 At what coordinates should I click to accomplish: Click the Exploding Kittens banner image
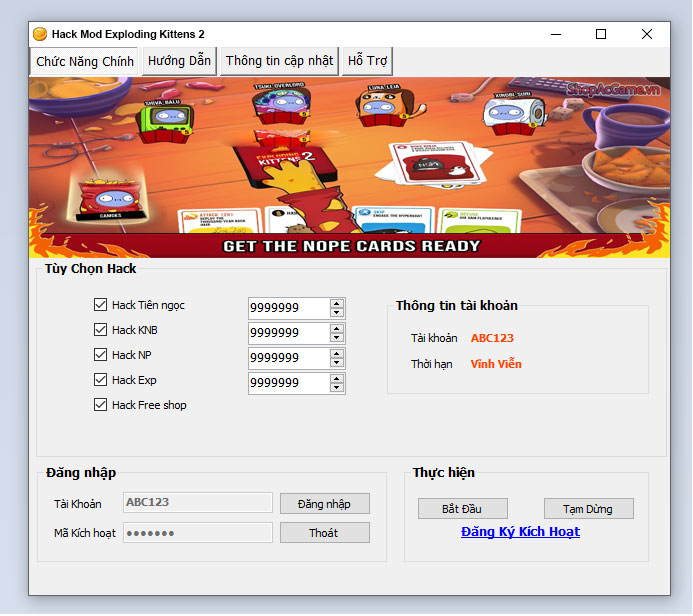click(349, 167)
